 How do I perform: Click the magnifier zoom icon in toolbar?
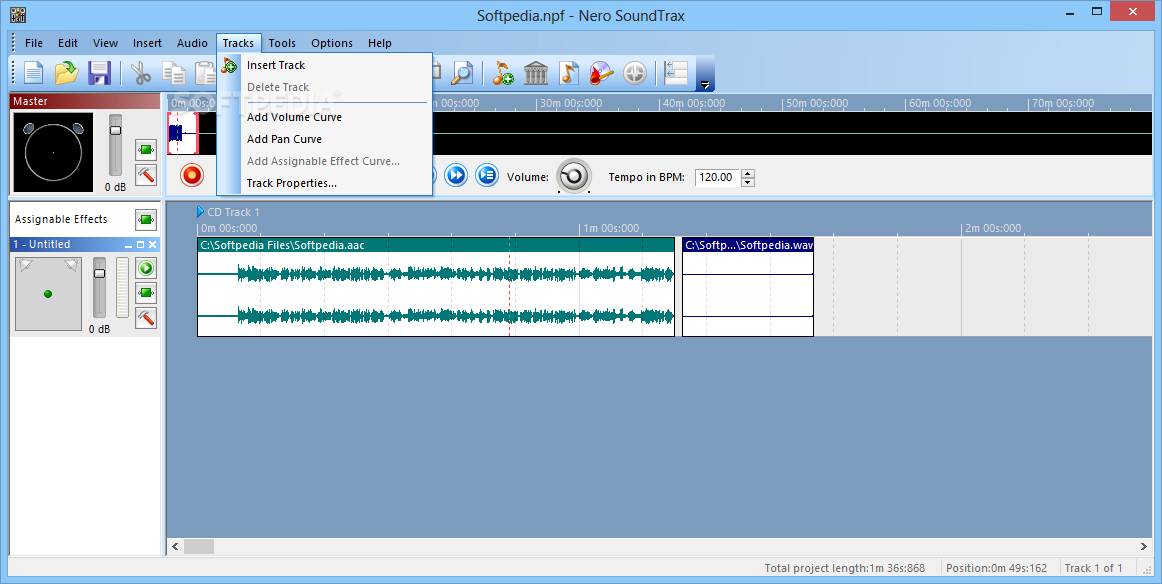462,73
